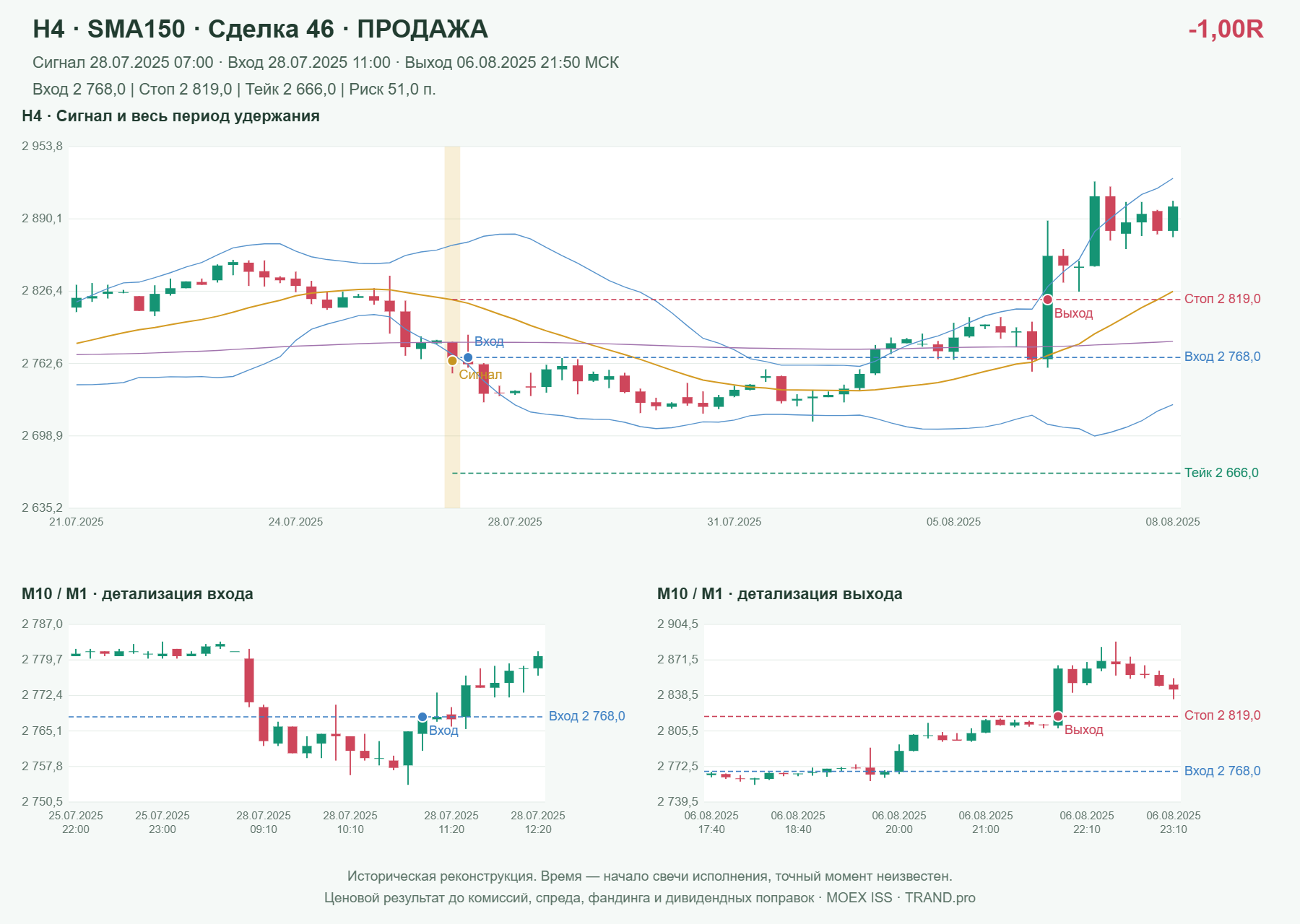Click the title 'H4 · SMA150 · Сделка 46 · ПРОДАЖА'
1300x924 pixels.
pos(260,29)
